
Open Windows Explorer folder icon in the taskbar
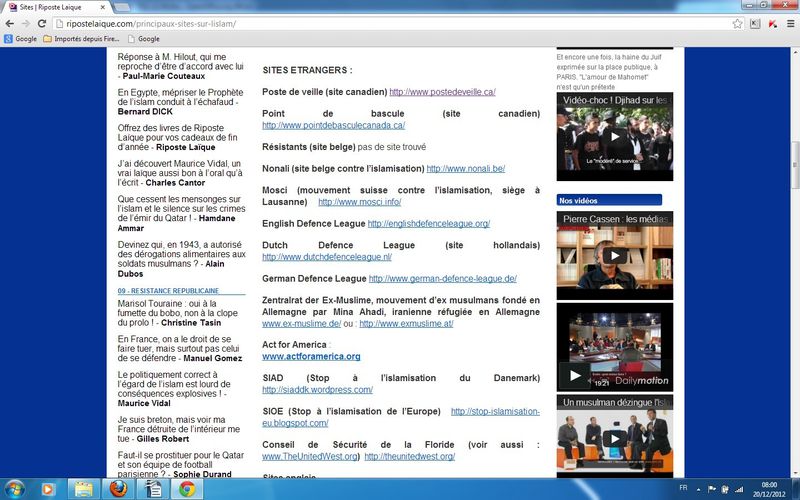pos(84,489)
